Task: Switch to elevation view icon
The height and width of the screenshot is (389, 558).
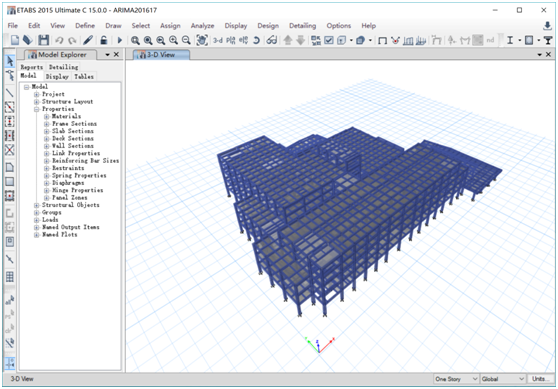Action: 243,41
